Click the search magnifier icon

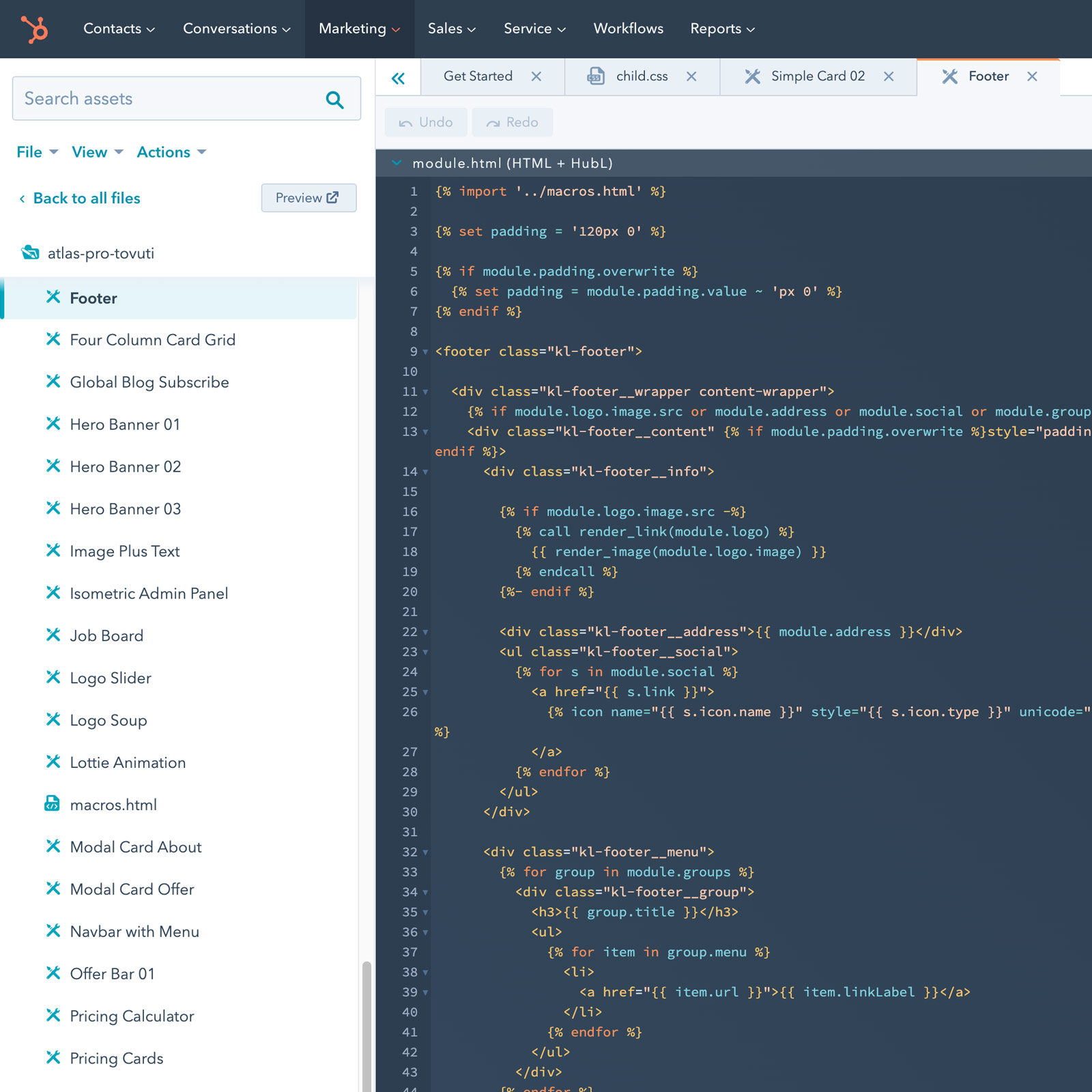tap(334, 100)
